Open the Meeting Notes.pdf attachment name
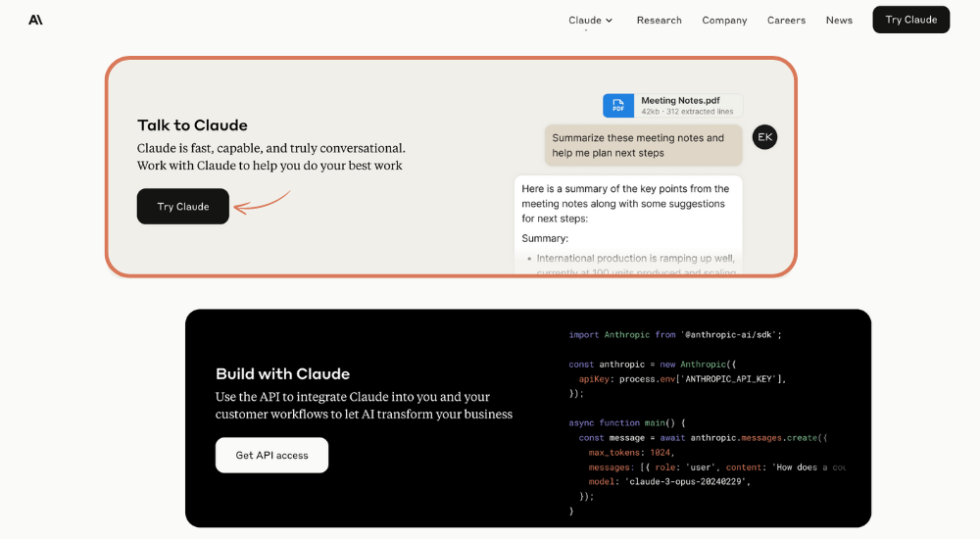Screen dimensions: 980x539 [x=680, y=101]
